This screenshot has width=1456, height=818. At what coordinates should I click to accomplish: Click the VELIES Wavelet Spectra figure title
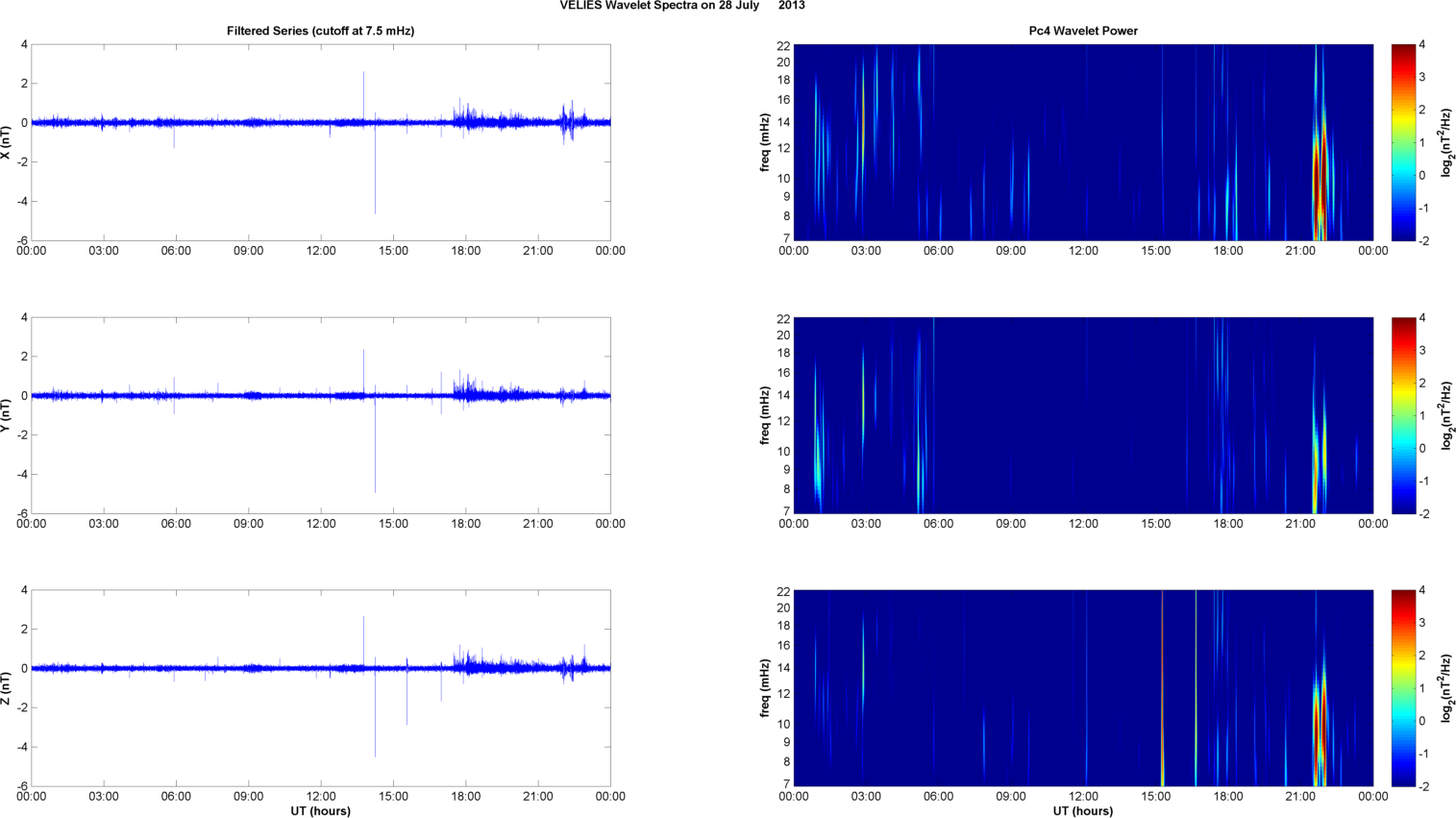pyautogui.click(x=682, y=6)
